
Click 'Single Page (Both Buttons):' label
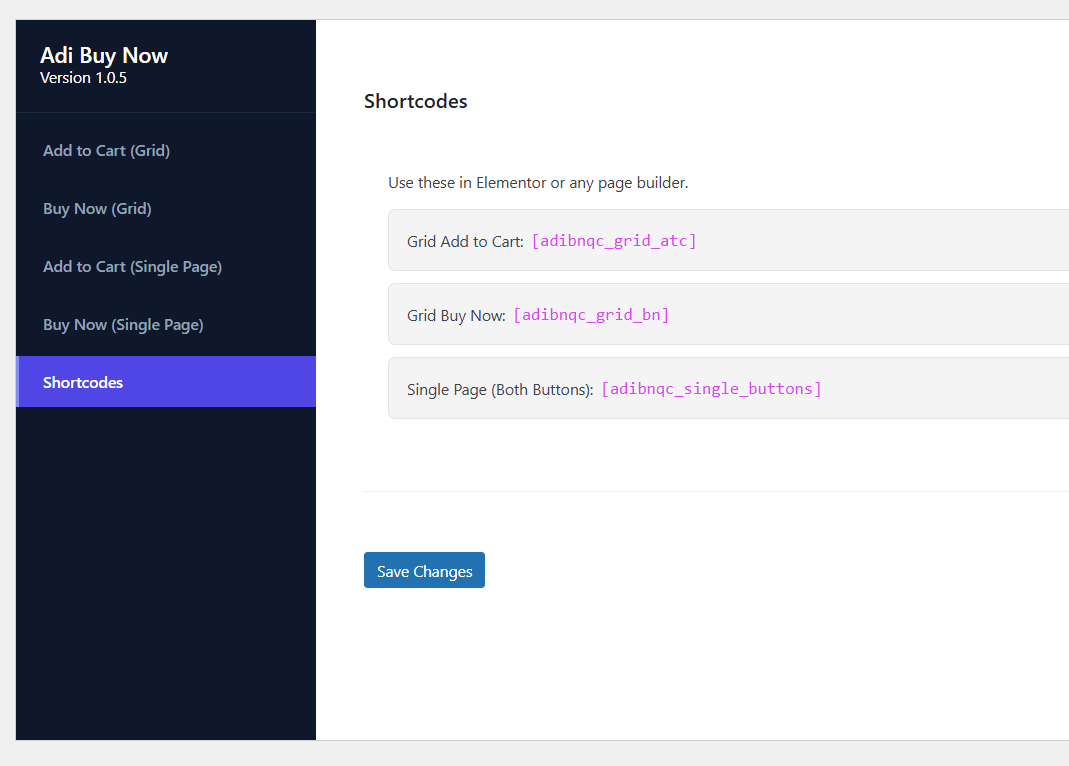500,390
